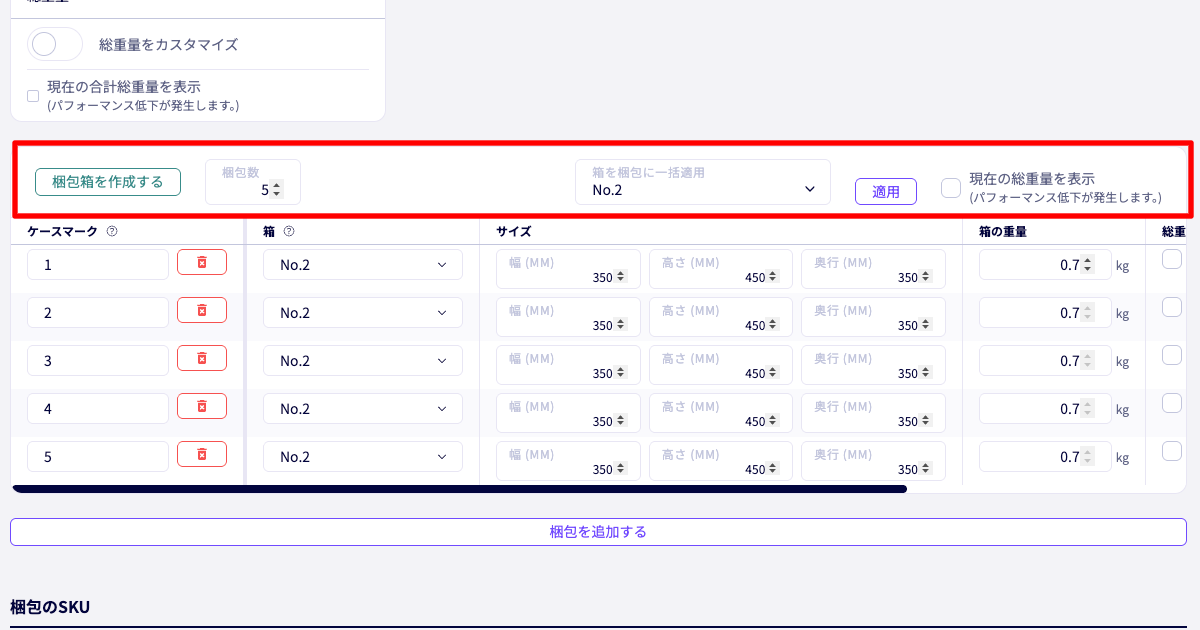Image resolution: width=1200 pixels, height=630 pixels.
Task: Delete case mark 4 via trash icon
Action: click(202, 406)
